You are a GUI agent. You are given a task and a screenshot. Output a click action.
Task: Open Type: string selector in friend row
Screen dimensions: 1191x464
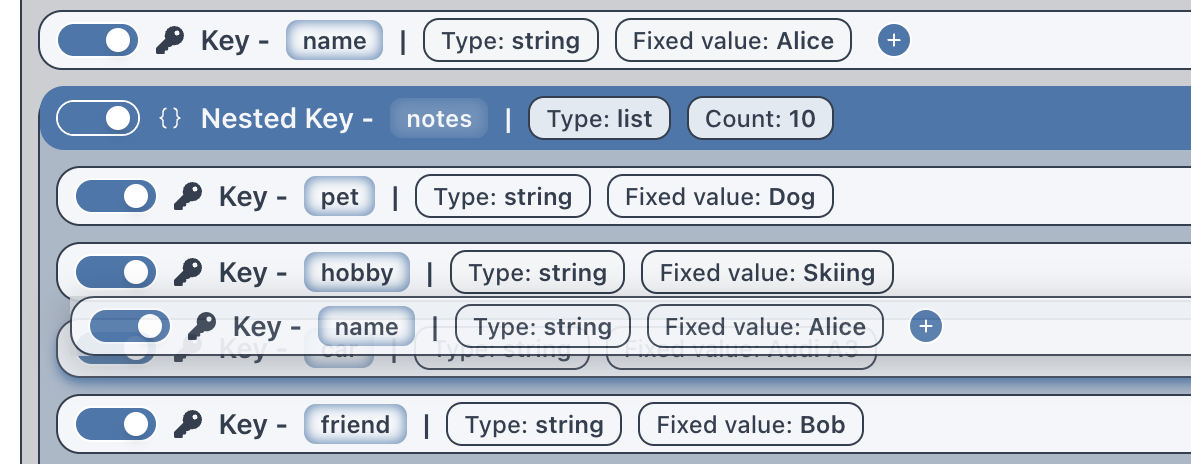[534, 425]
